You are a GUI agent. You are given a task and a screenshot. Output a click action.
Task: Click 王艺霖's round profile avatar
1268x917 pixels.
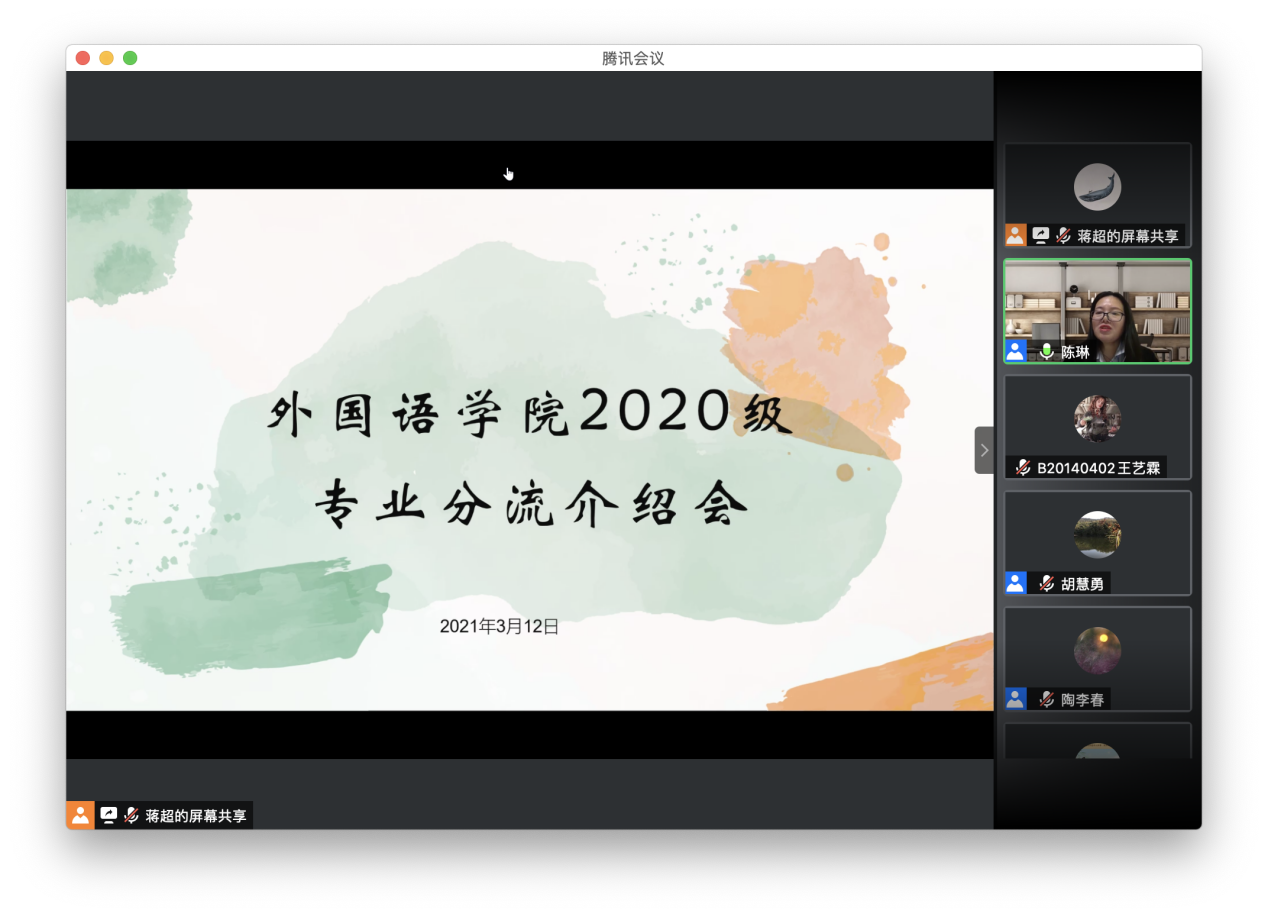click(x=1097, y=419)
